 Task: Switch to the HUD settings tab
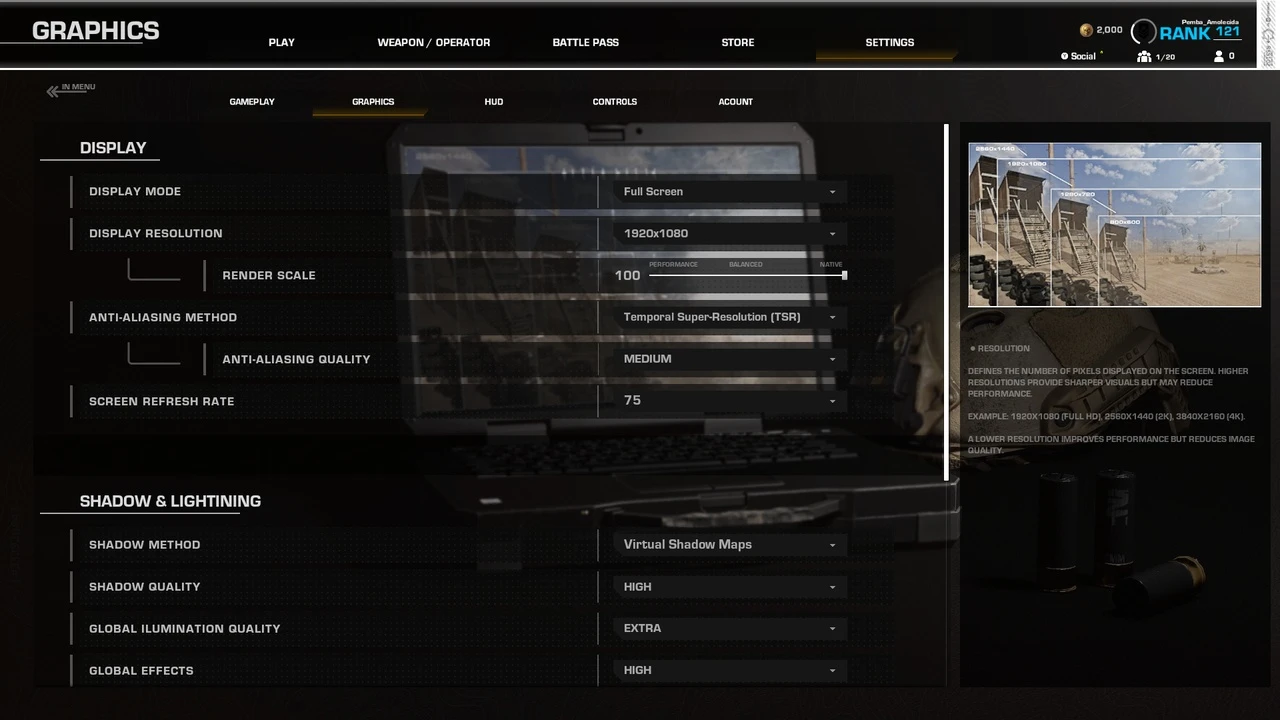click(494, 102)
